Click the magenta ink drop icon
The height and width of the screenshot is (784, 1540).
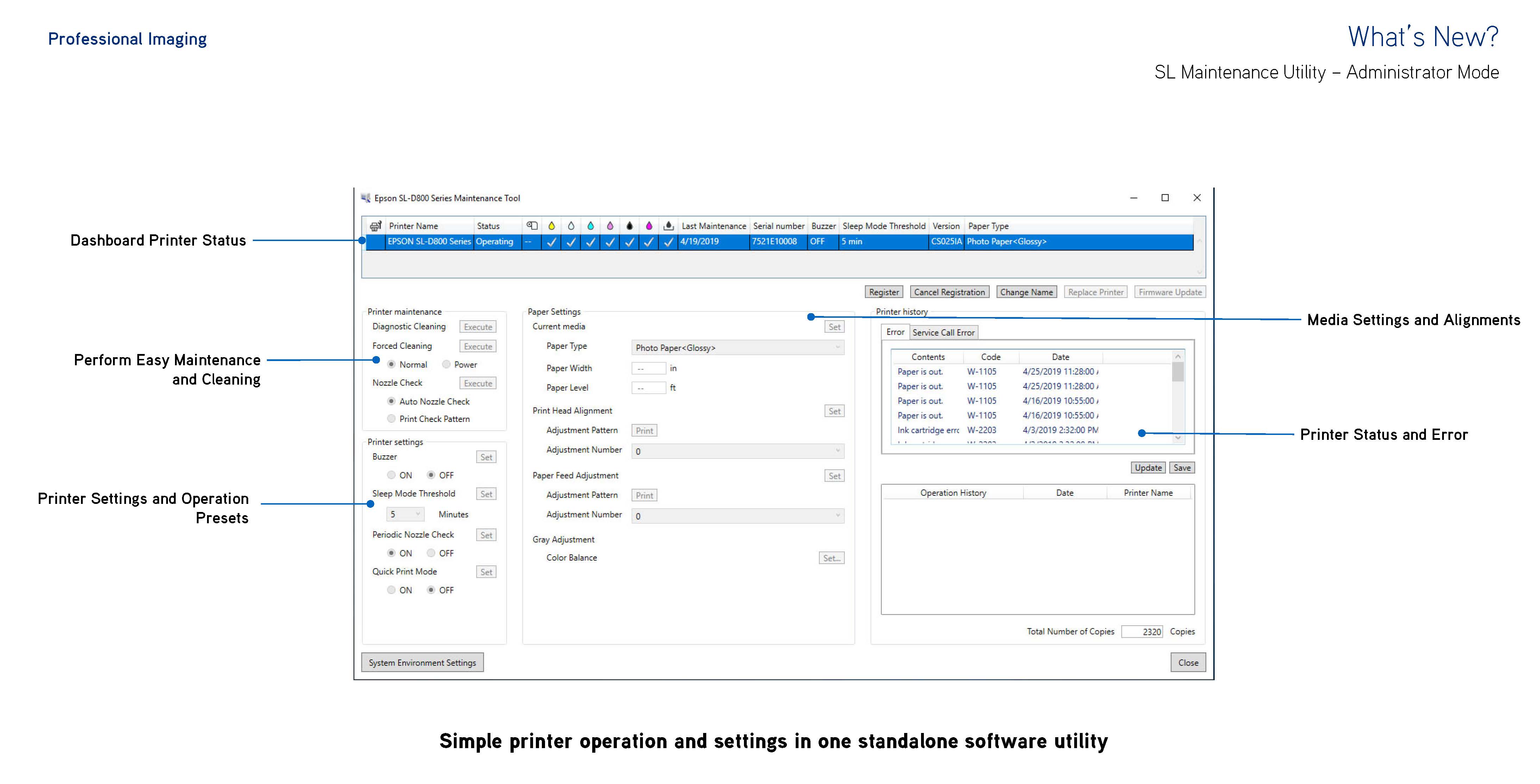coord(649,226)
